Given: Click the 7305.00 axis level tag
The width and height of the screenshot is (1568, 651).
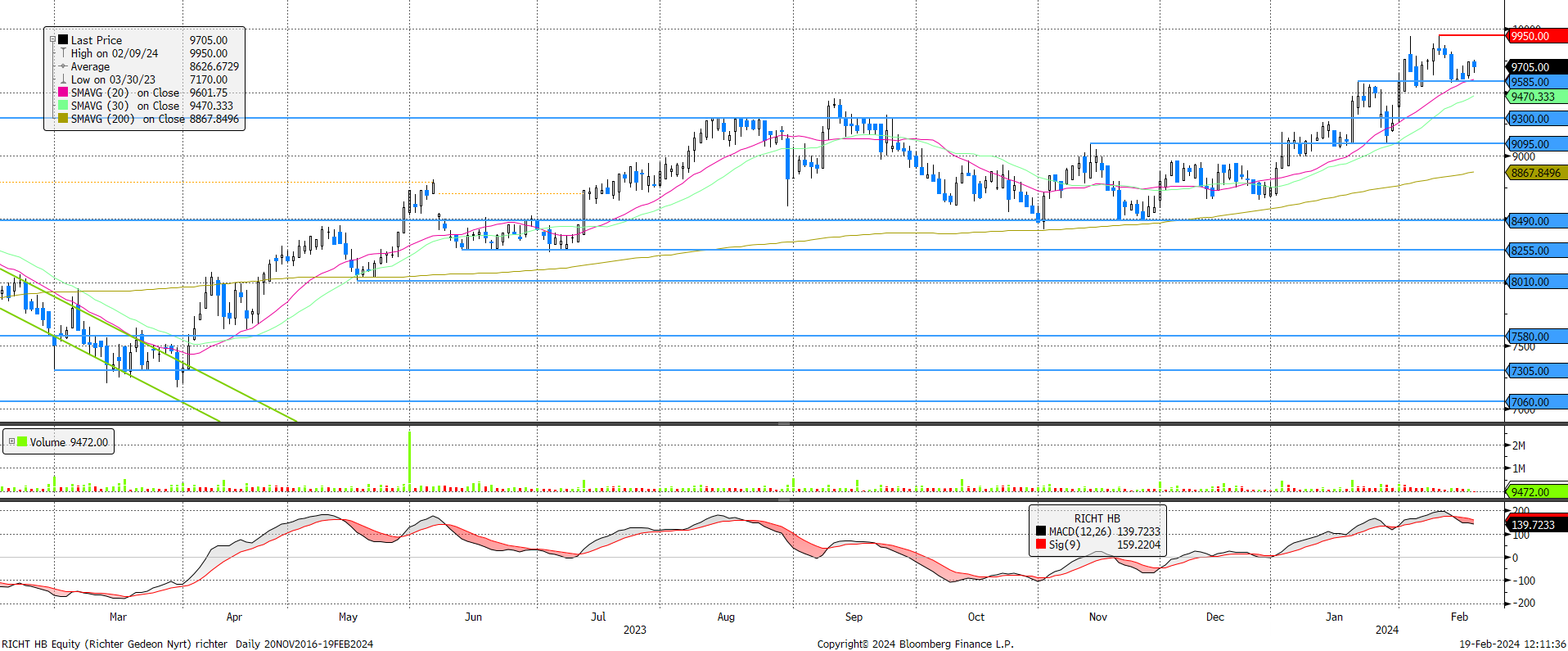Looking at the screenshot, I should tap(1537, 371).
